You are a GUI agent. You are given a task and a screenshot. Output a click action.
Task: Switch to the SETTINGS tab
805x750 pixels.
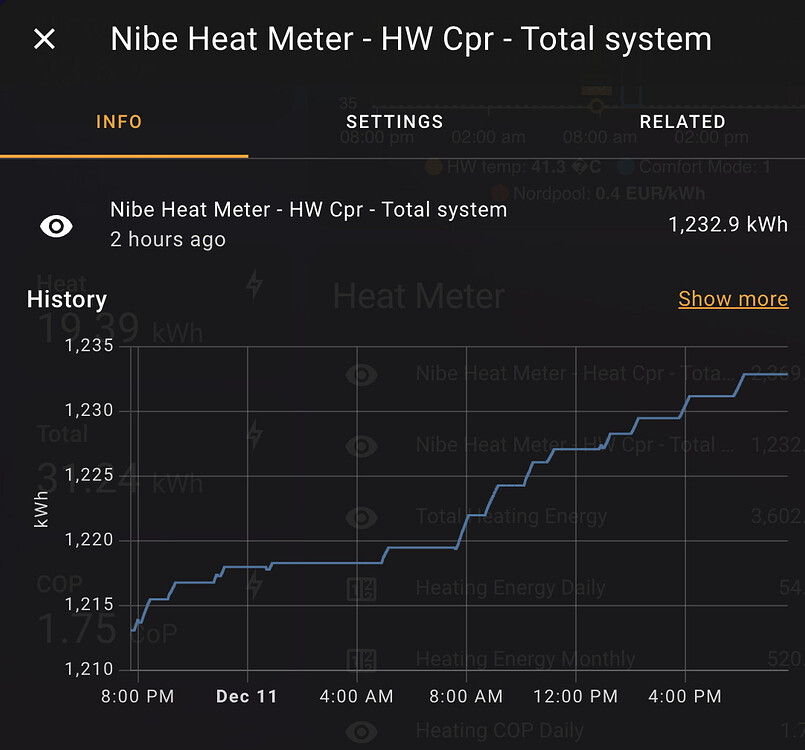394,121
